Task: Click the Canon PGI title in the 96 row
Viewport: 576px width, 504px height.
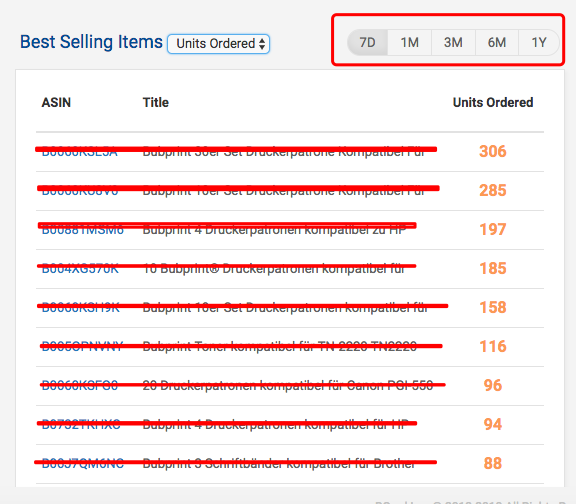Action: point(288,385)
